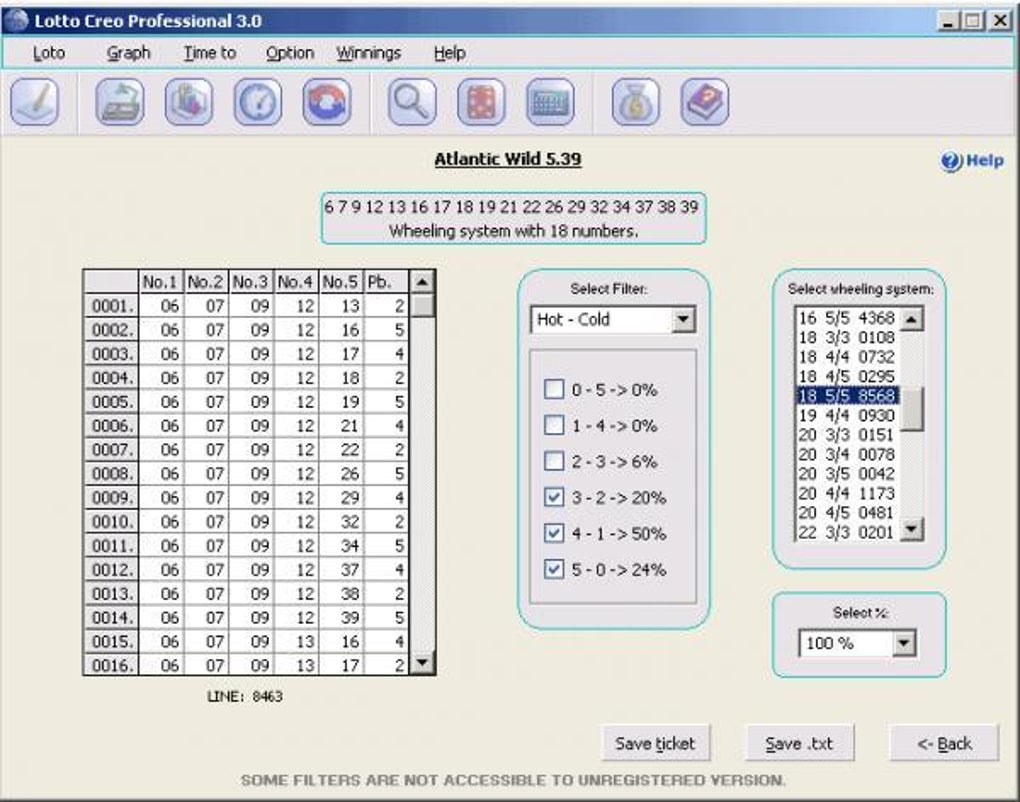
Task: Enable the 0 - 5 -> 0% filter
Action: coord(554,390)
